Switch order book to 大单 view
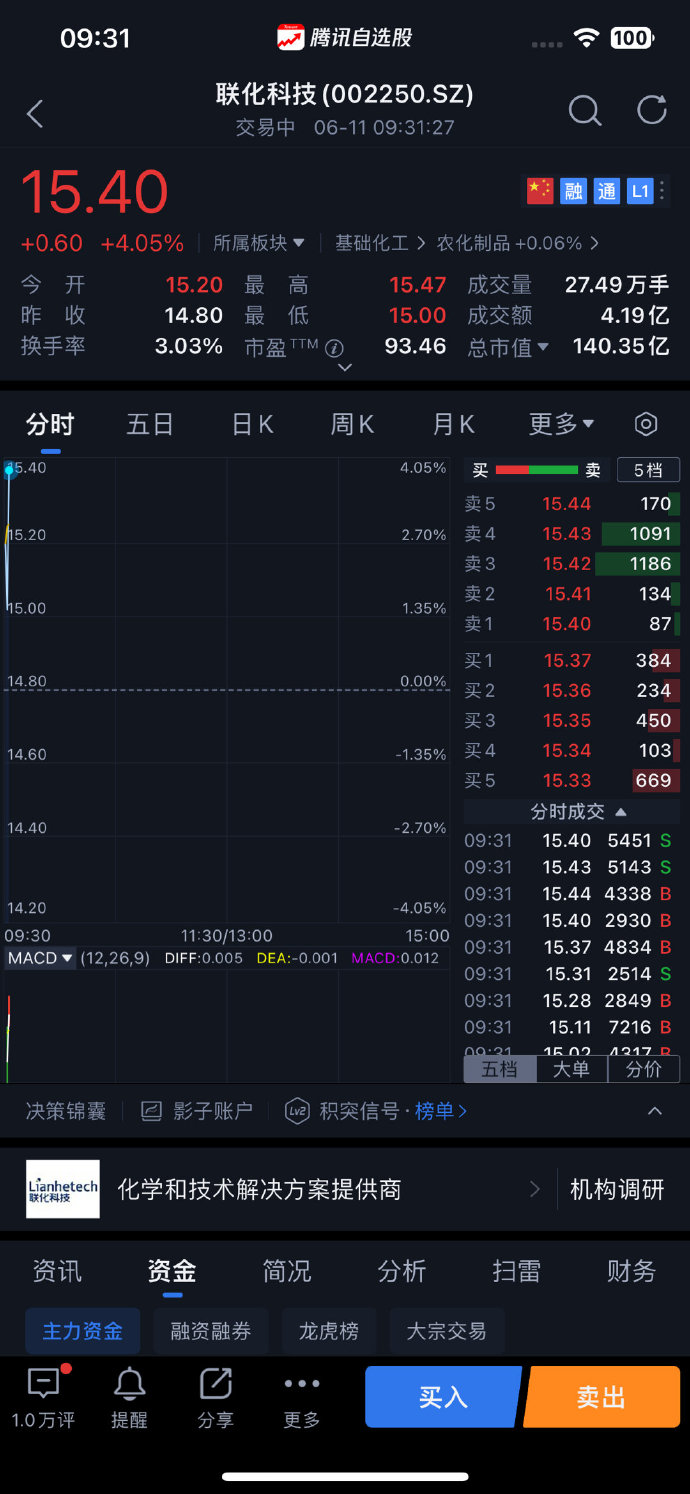The height and width of the screenshot is (1494, 690). point(571,1068)
